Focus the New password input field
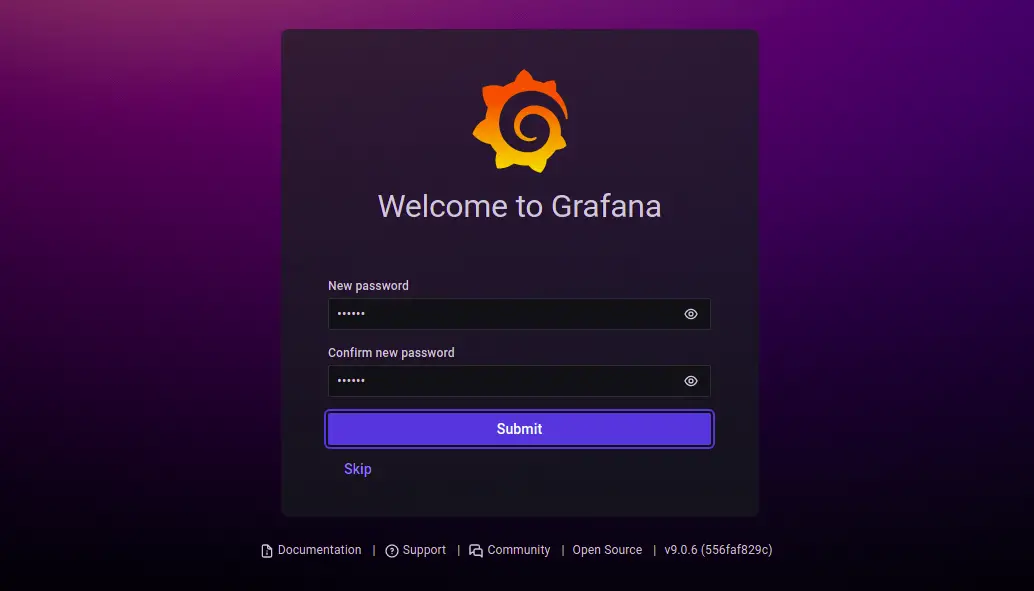 (x=519, y=314)
